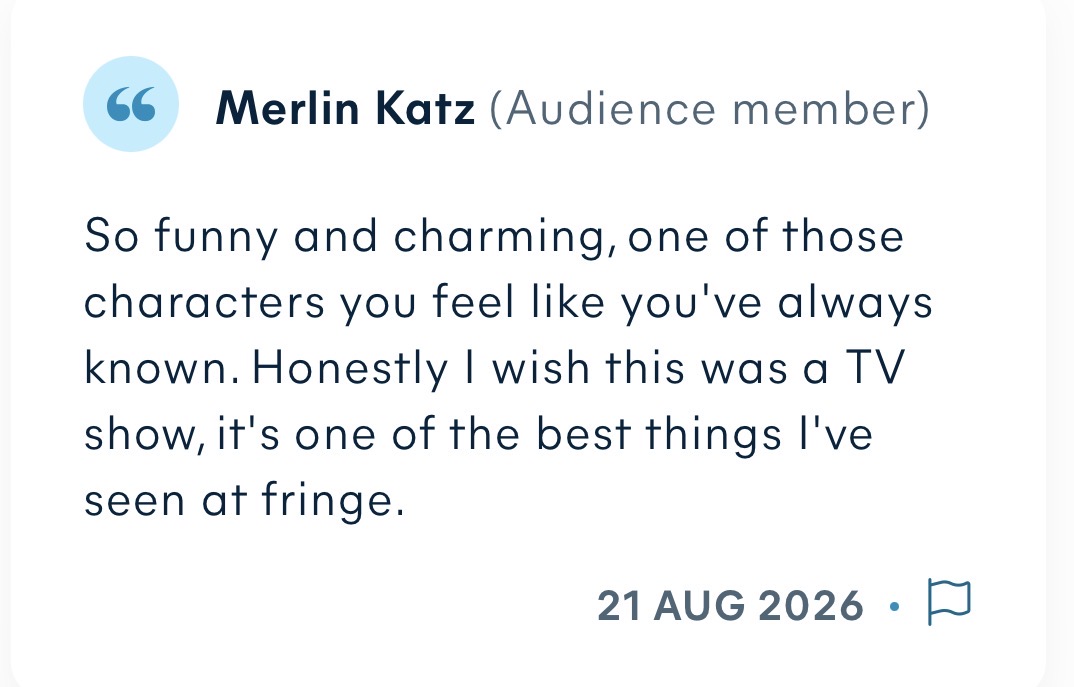This screenshot has width=1074, height=687.
Task: Click the Audience member label
Action: 710,109
